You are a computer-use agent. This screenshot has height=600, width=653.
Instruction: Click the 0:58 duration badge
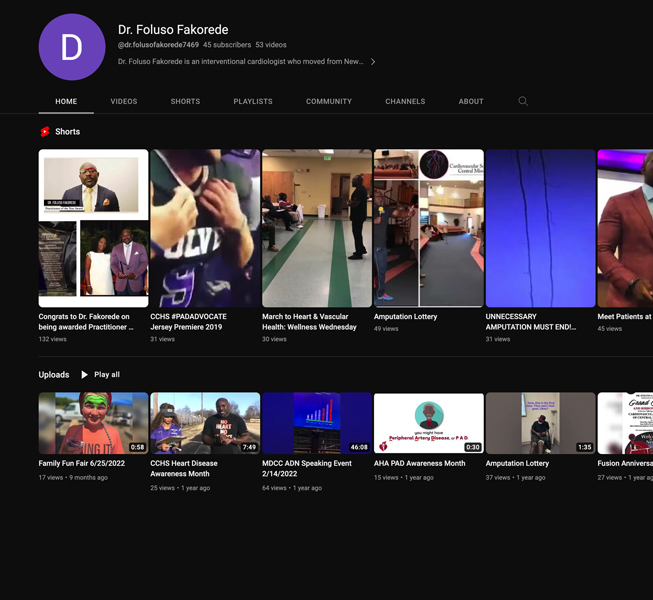pos(137,447)
